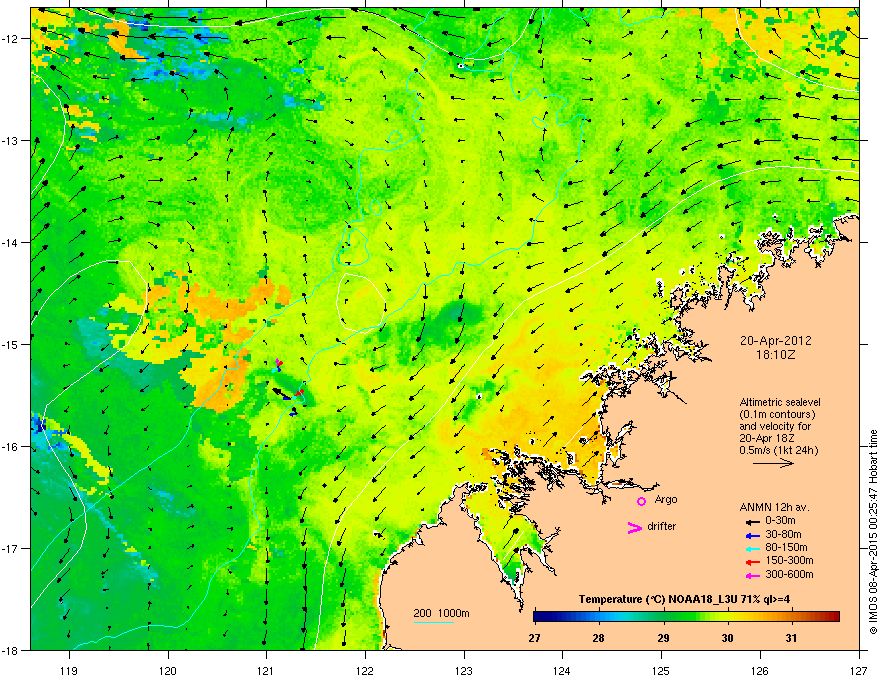This screenshot has width=880, height=680.
Task: Click the '300-600m' depth label
Action: 790,574
